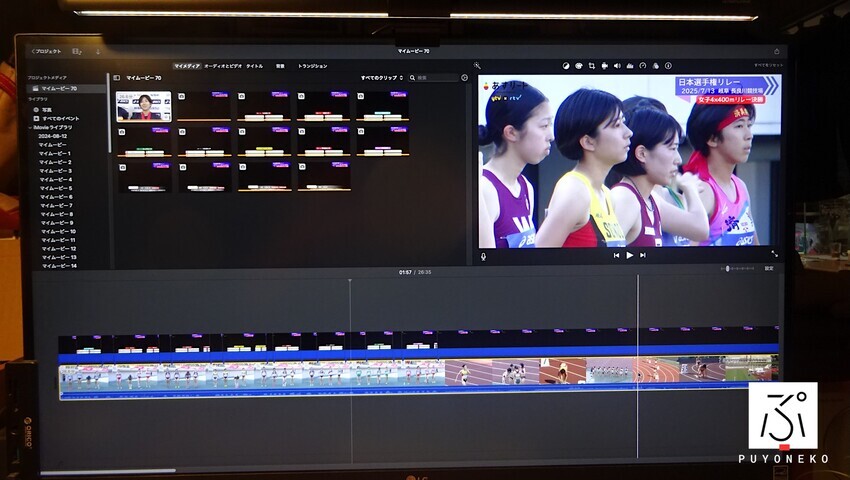Open noise reduction equalizer icon
Image resolution: width=850 pixels, height=480 pixels.
tap(630, 66)
